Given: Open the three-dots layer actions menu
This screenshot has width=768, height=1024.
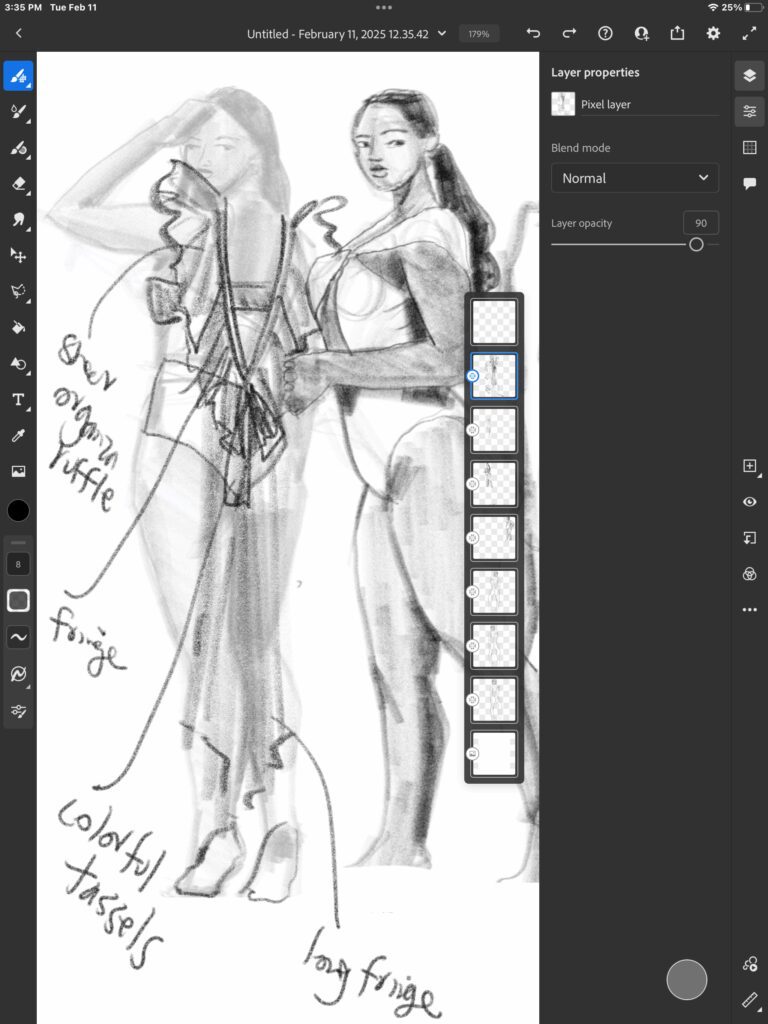Looking at the screenshot, I should 750,610.
